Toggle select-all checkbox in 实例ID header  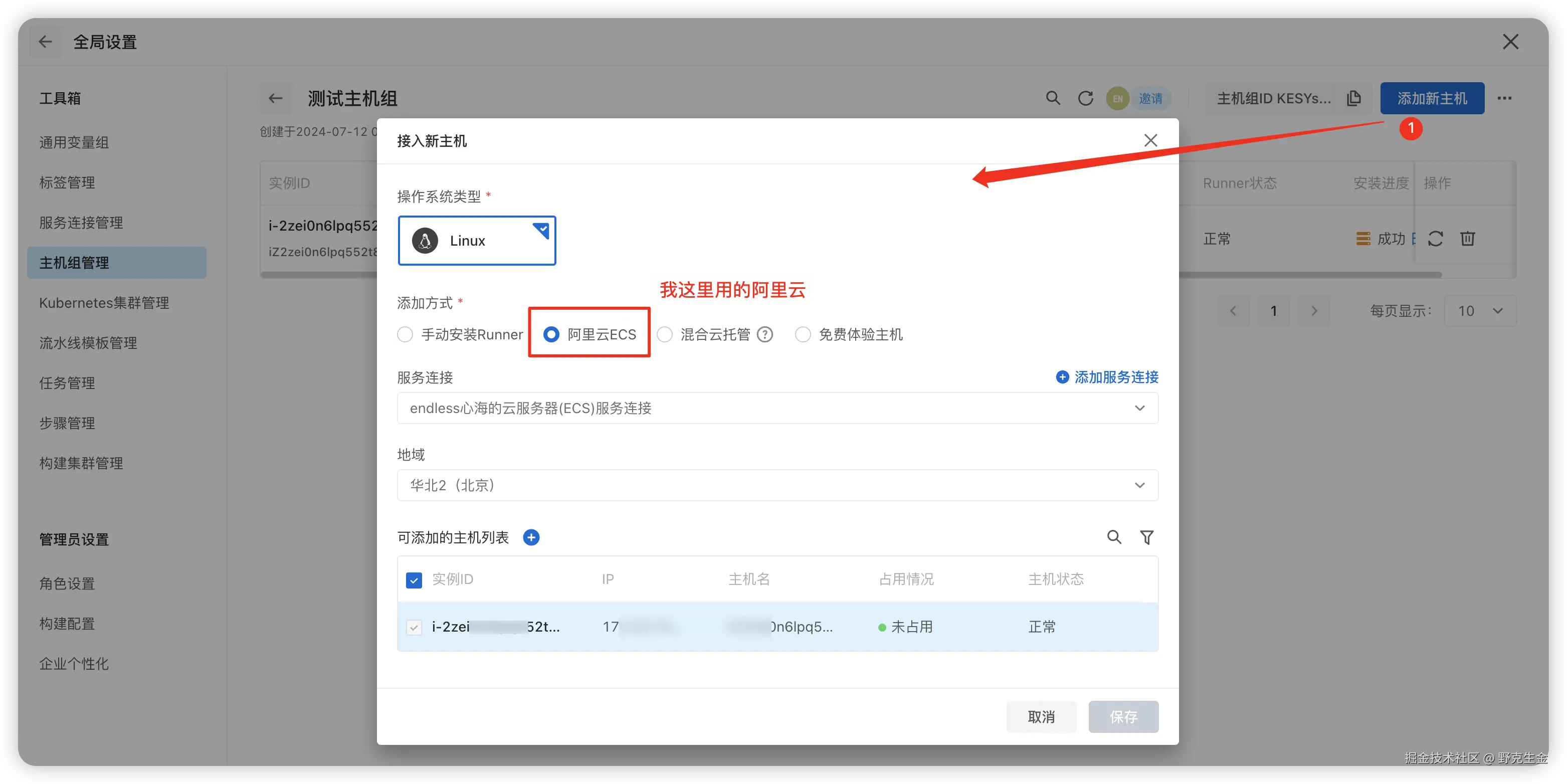414,579
